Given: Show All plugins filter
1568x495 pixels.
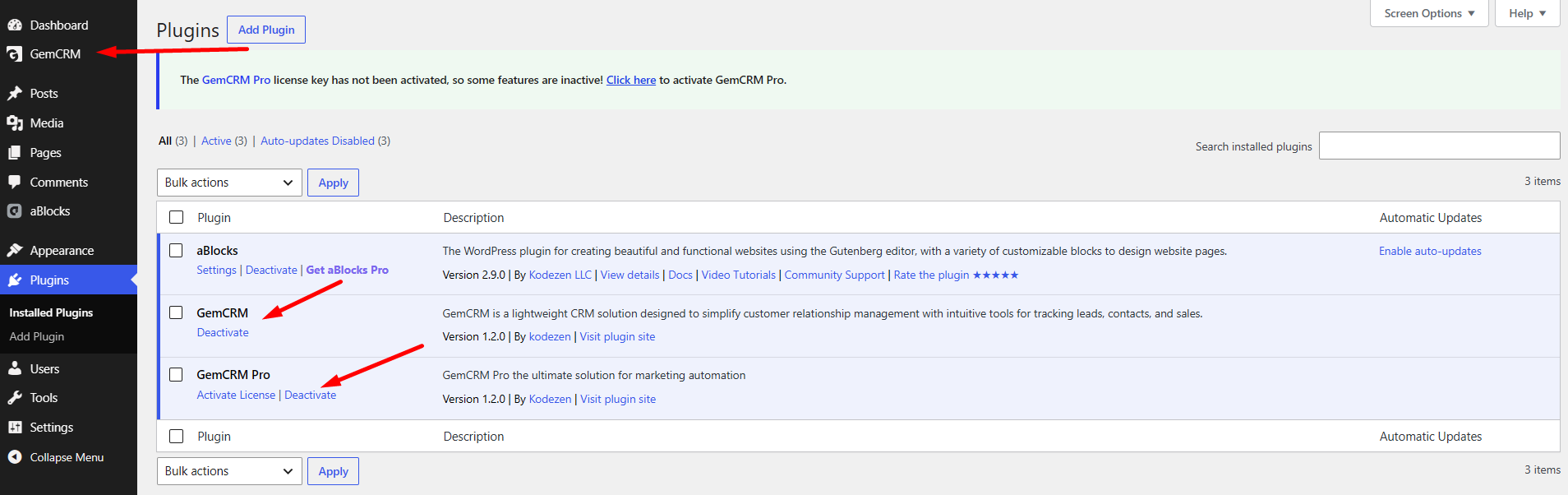Looking at the screenshot, I should point(165,141).
